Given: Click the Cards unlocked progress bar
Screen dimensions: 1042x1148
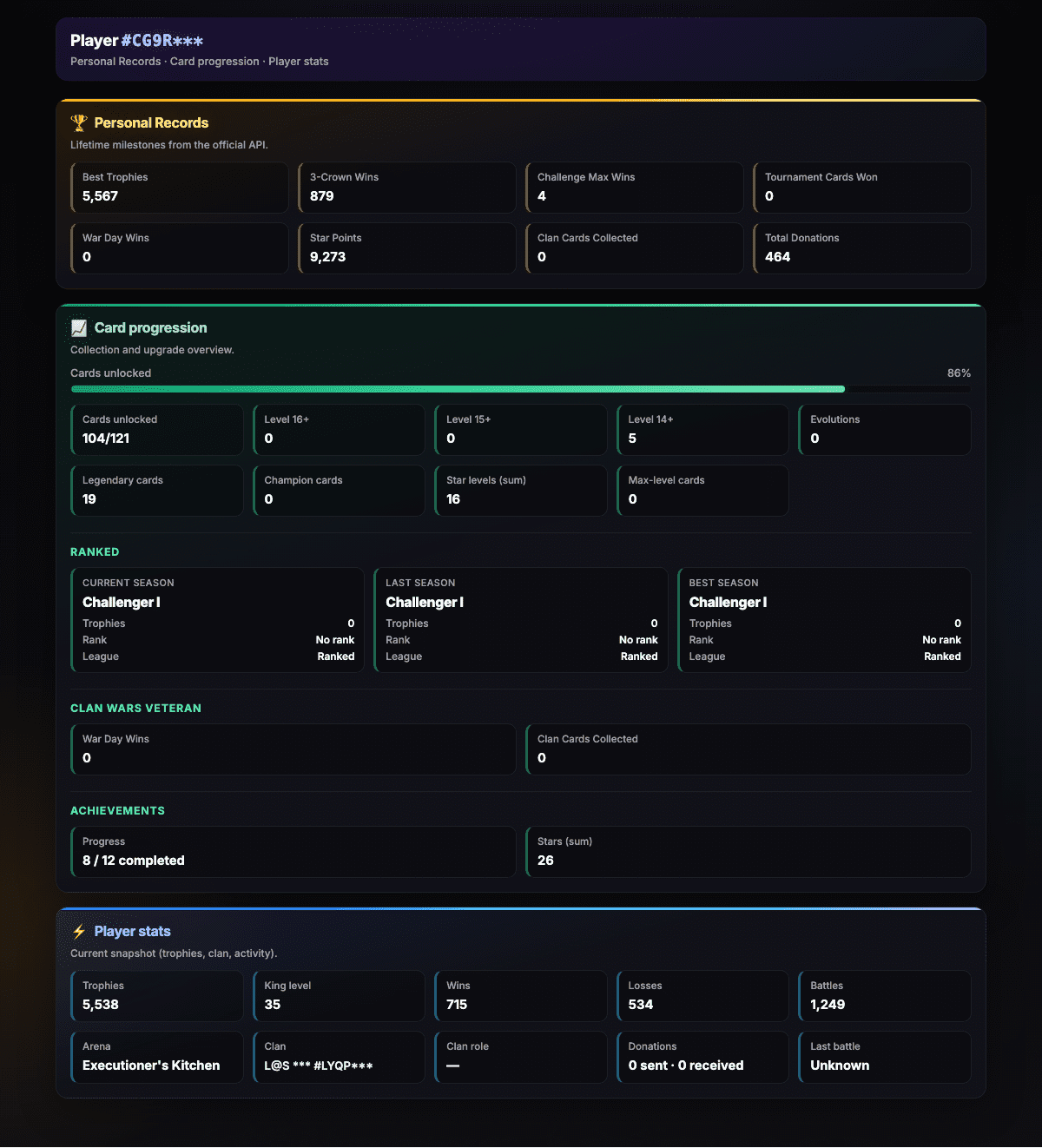Looking at the screenshot, I should [x=520, y=389].
